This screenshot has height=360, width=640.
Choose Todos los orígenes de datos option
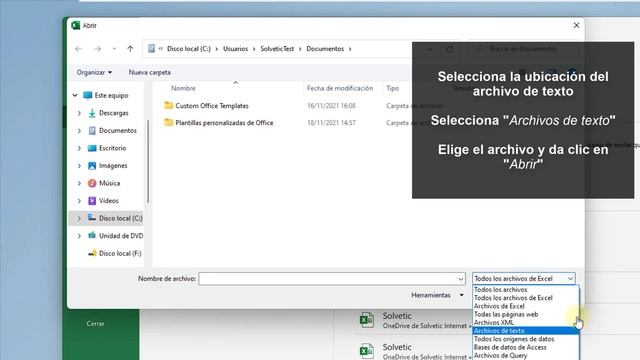(526, 339)
